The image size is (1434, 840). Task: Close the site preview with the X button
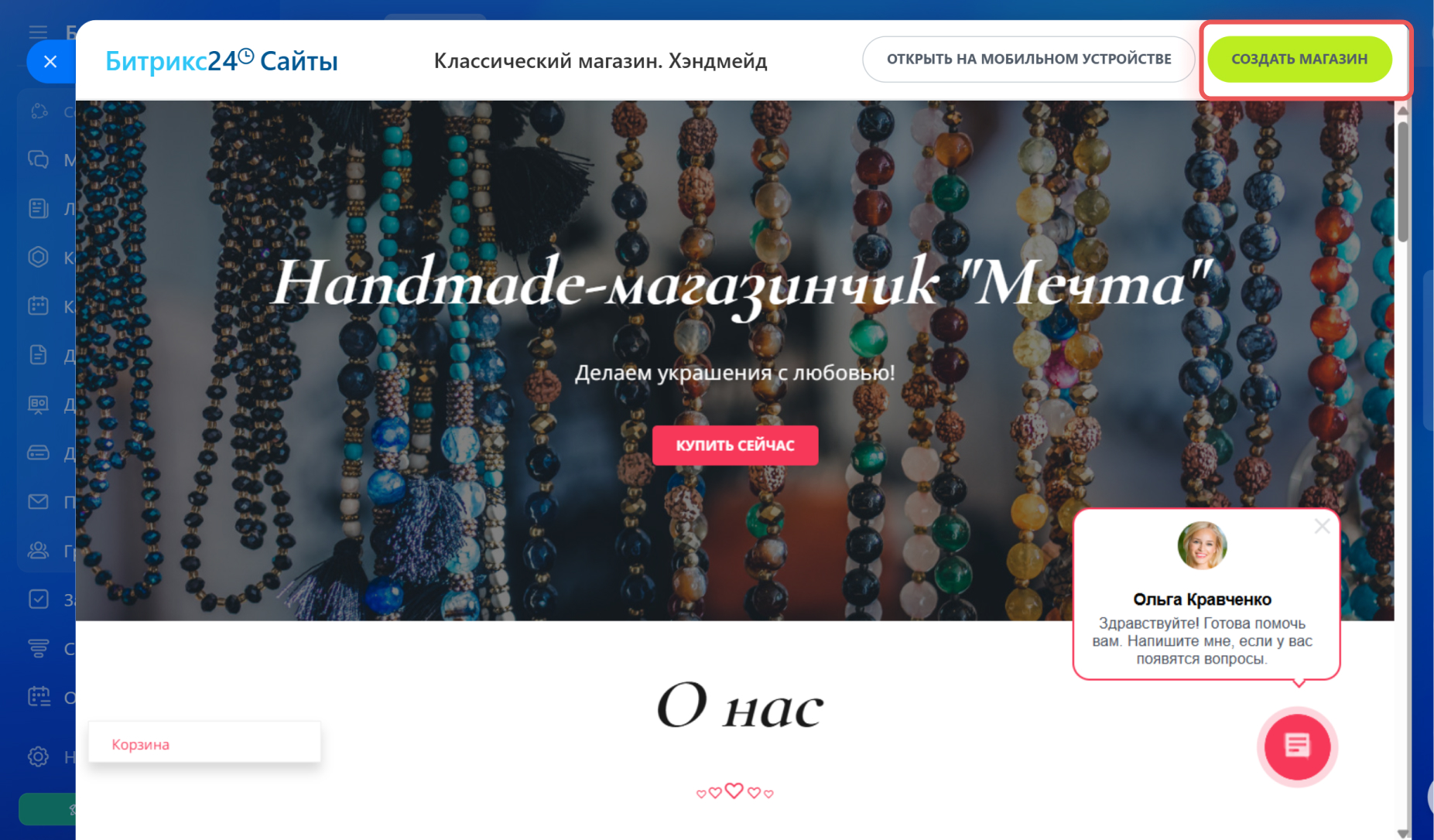(x=50, y=62)
